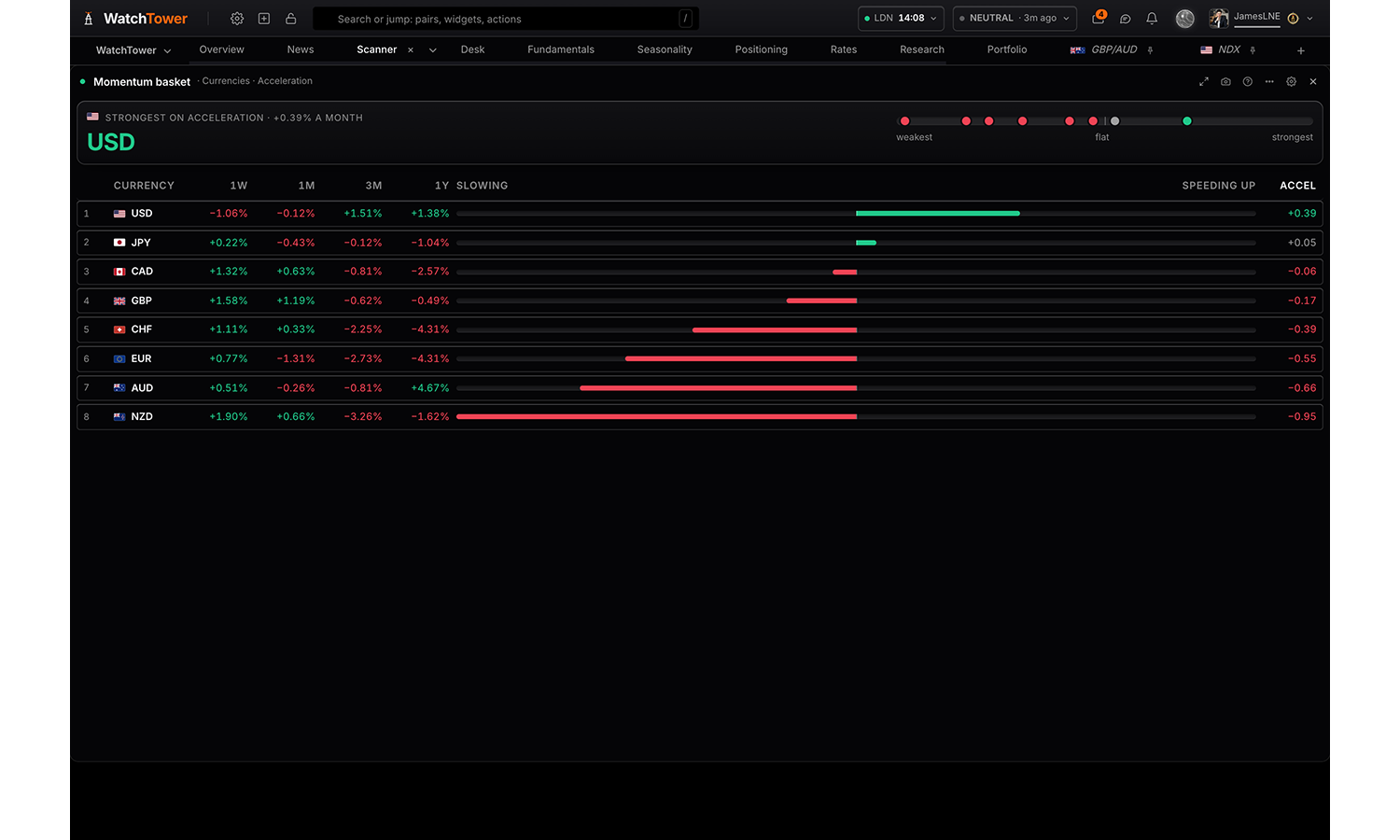The width and height of the screenshot is (1400, 840).
Task: Open the Seasonality tab
Action: coord(665,49)
